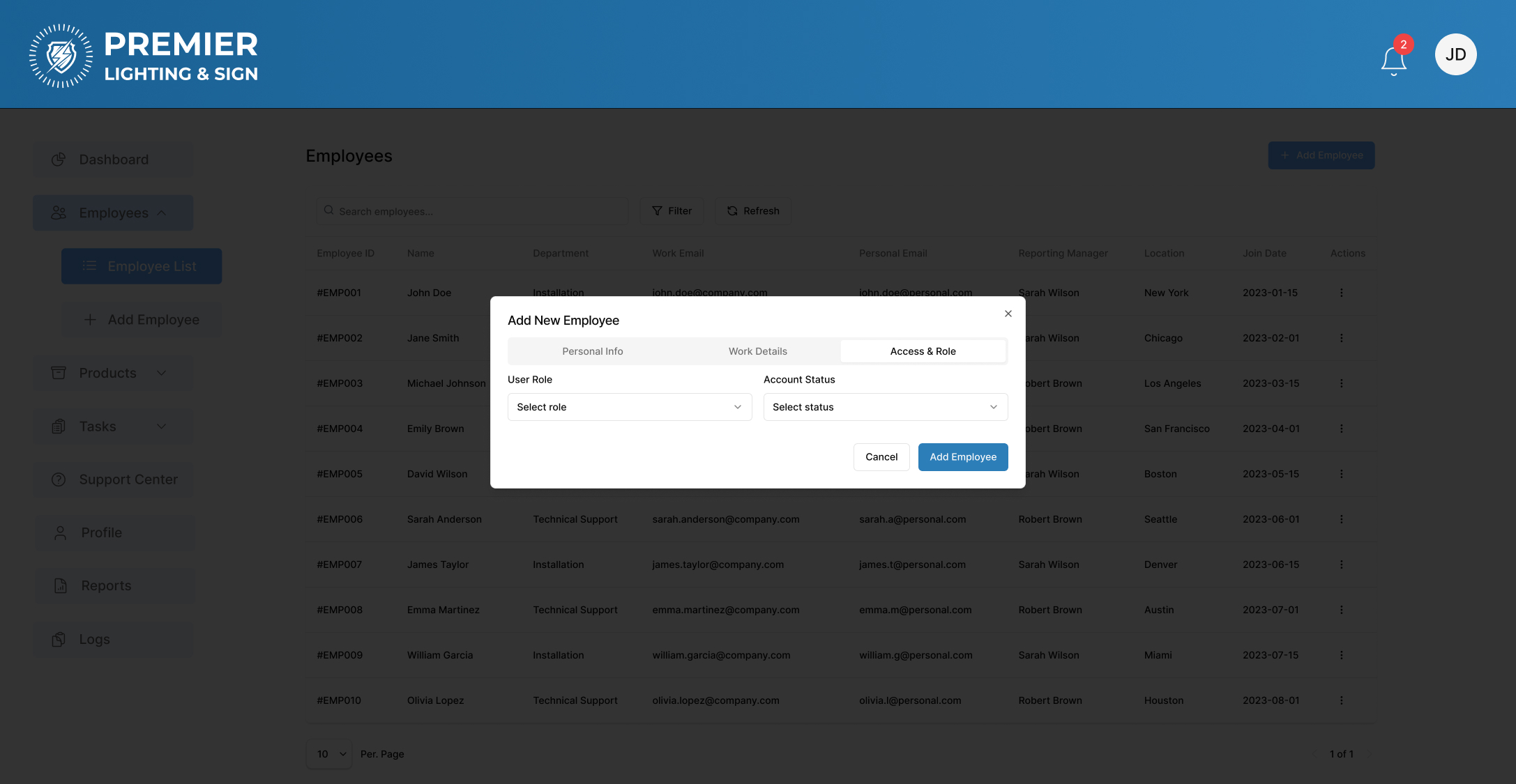This screenshot has width=1516, height=784.
Task: Switch to the Work Details tab
Action: point(757,351)
